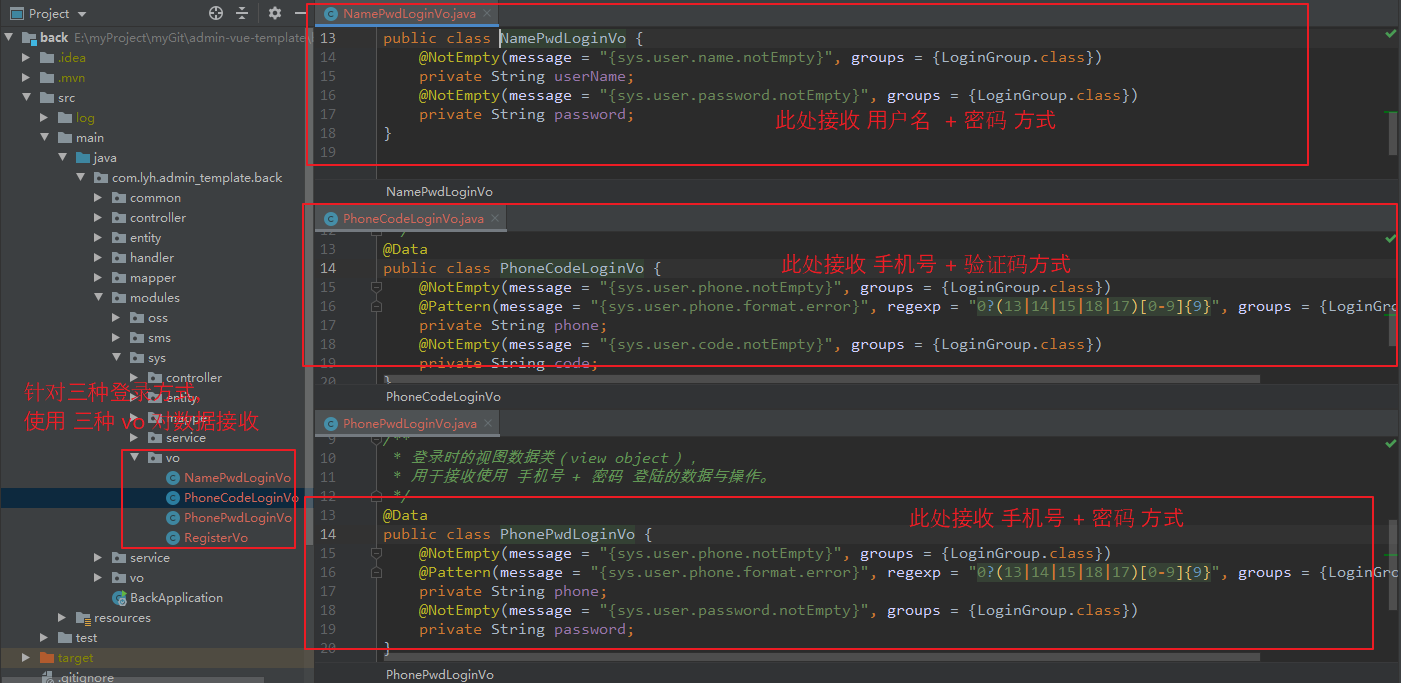The height and width of the screenshot is (683, 1401).
Task: Expand the common package arrow
Action: pos(98,198)
